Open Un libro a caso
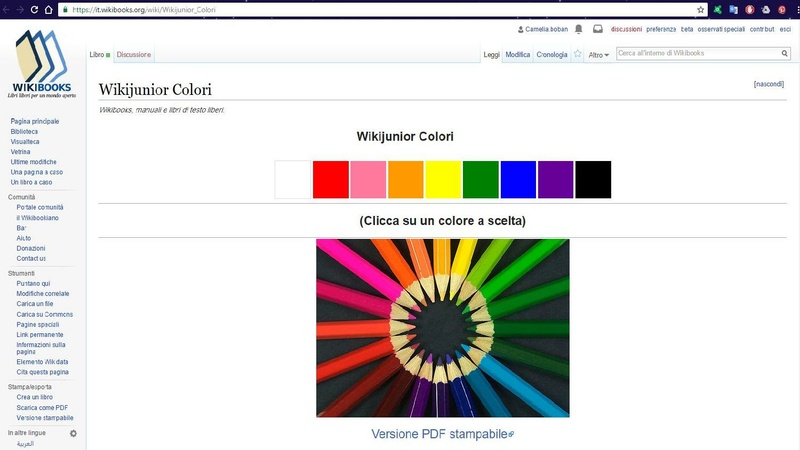The image size is (800, 450). [31, 182]
